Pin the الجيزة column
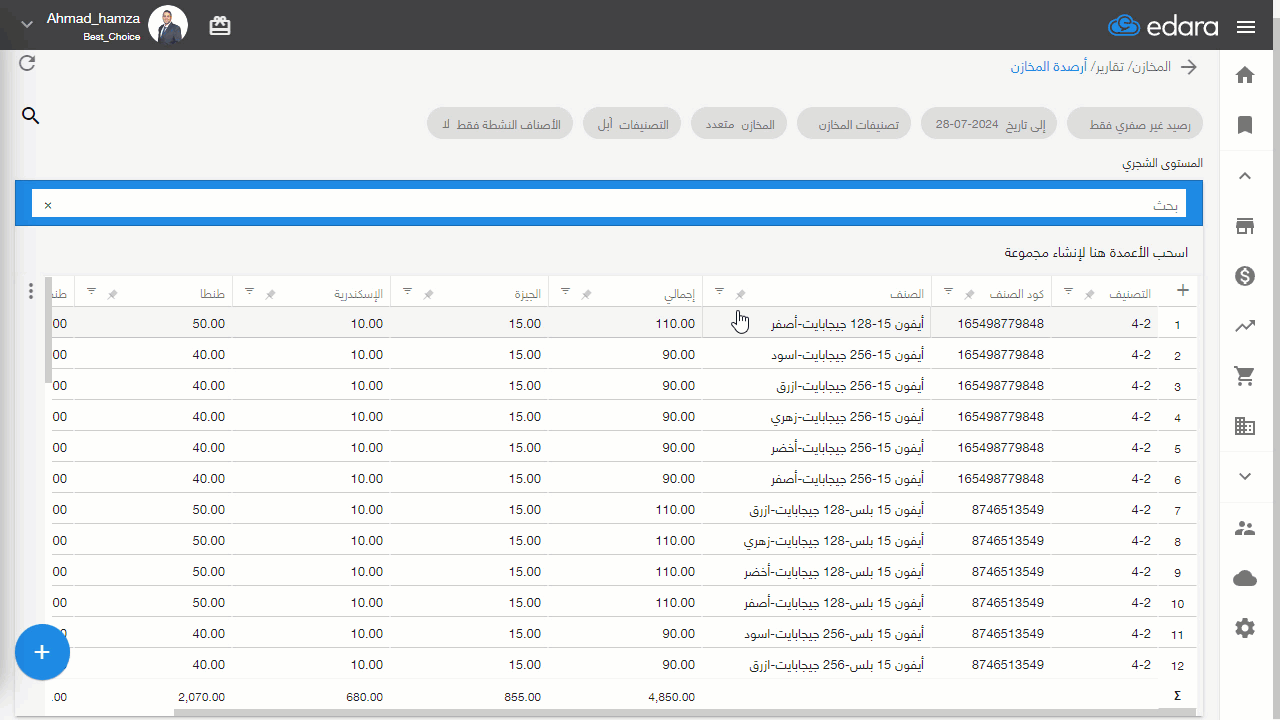The height and width of the screenshot is (720, 1280). pos(428,294)
